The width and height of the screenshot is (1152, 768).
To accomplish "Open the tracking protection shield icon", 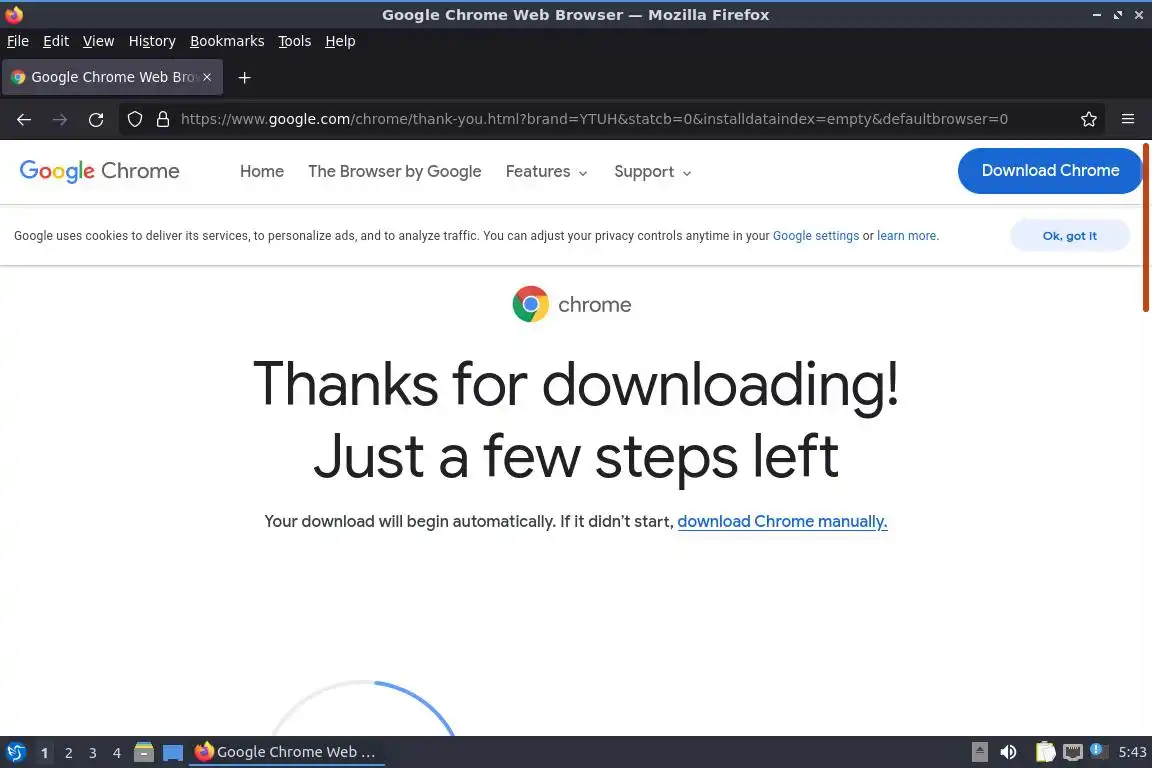I will tap(134, 119).
